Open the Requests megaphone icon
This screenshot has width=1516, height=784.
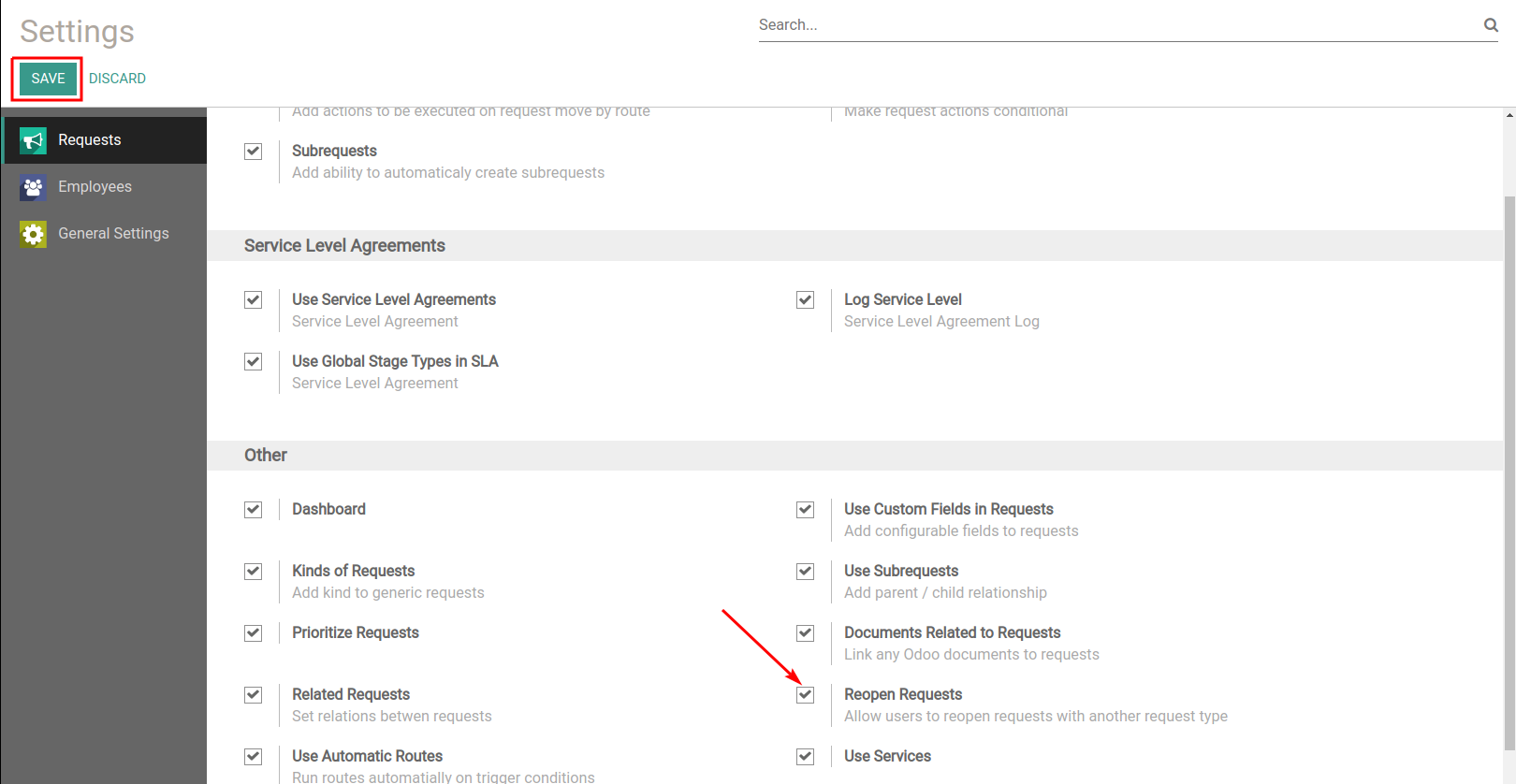33,140
